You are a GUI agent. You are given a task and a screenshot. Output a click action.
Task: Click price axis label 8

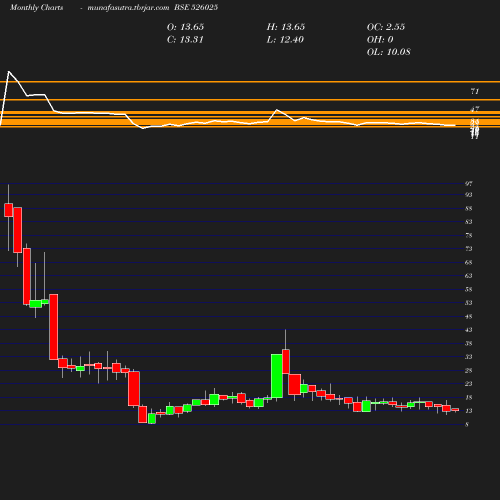pyautogui.click(x=467, y=424)
